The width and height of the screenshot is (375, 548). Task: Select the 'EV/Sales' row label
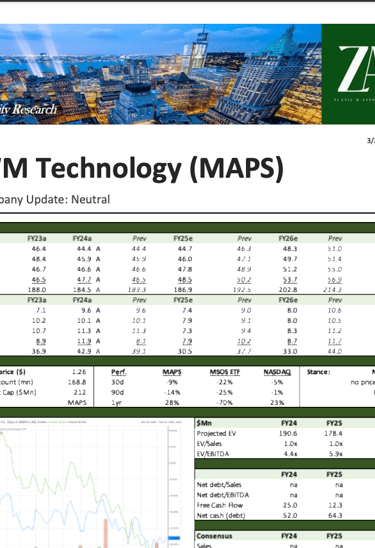tap(209, 444)
